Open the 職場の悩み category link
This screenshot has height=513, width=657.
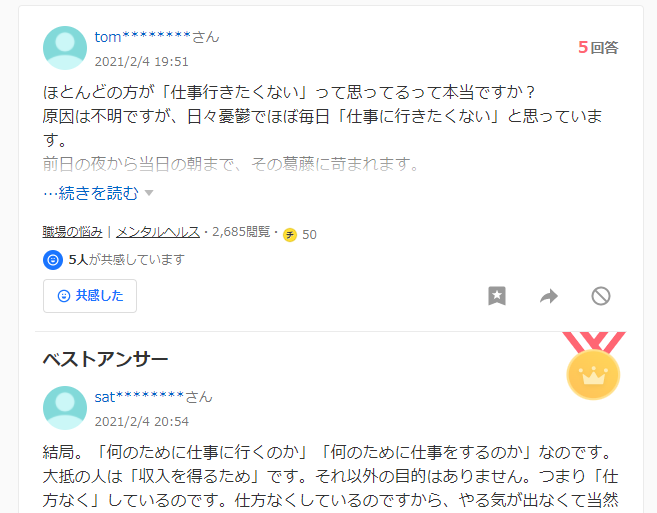[72, 232]
